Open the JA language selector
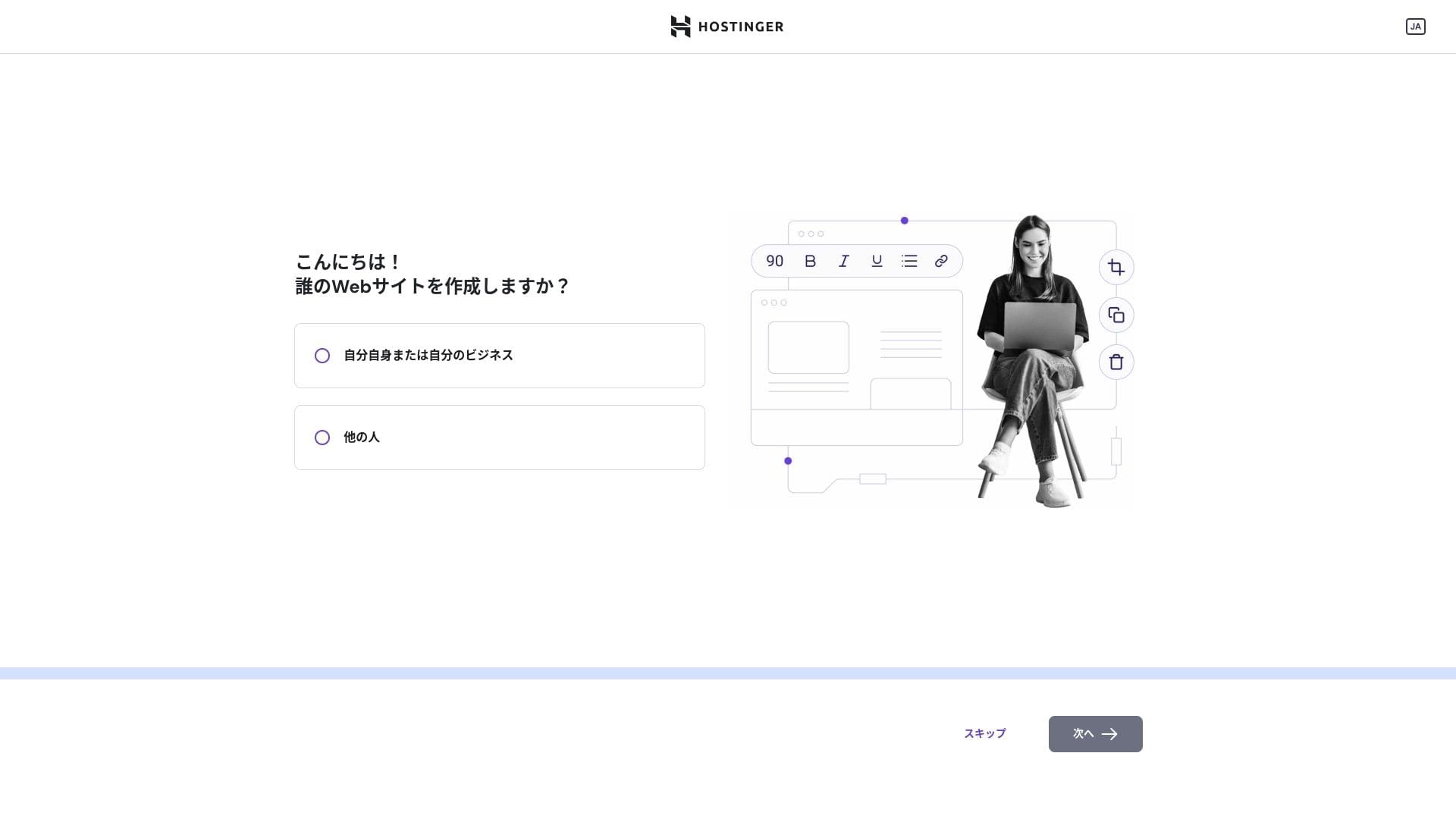The width and height of the screenshot is (1456, 819). [1415, 27]
